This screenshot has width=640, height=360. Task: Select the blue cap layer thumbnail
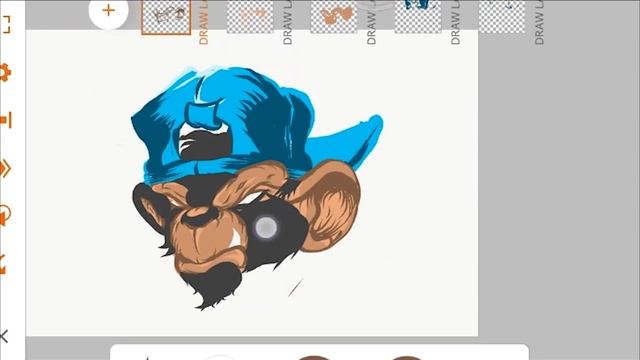[418, 16]
